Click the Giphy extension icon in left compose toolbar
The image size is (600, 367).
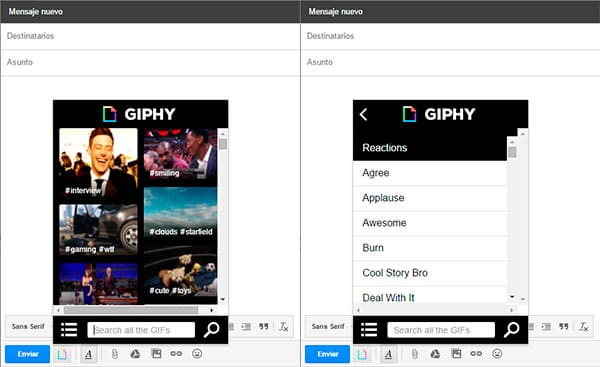tap(62, 354)
